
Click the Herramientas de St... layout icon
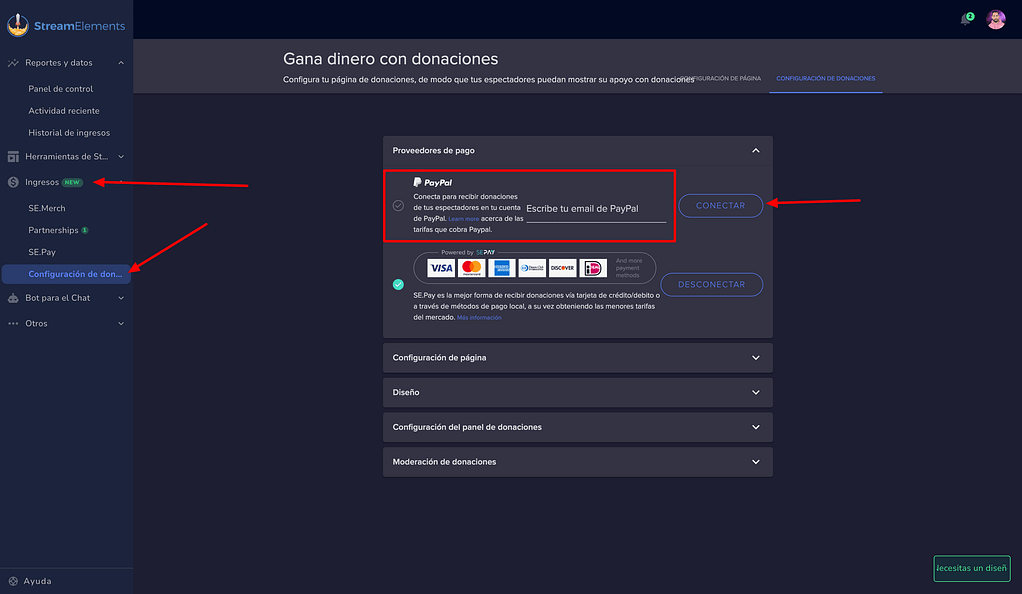click(x=13, y=156)
